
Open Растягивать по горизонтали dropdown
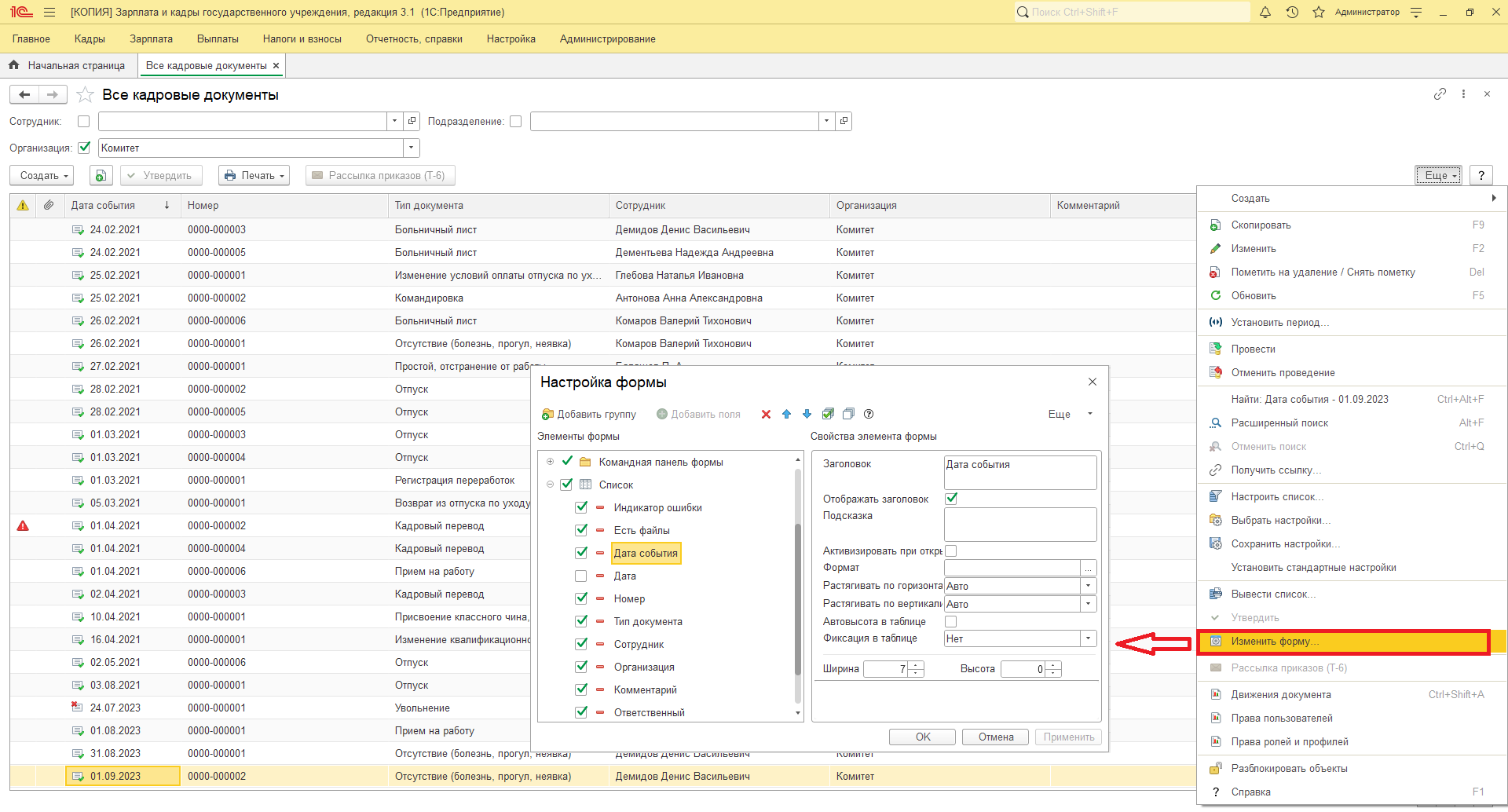1089,586
